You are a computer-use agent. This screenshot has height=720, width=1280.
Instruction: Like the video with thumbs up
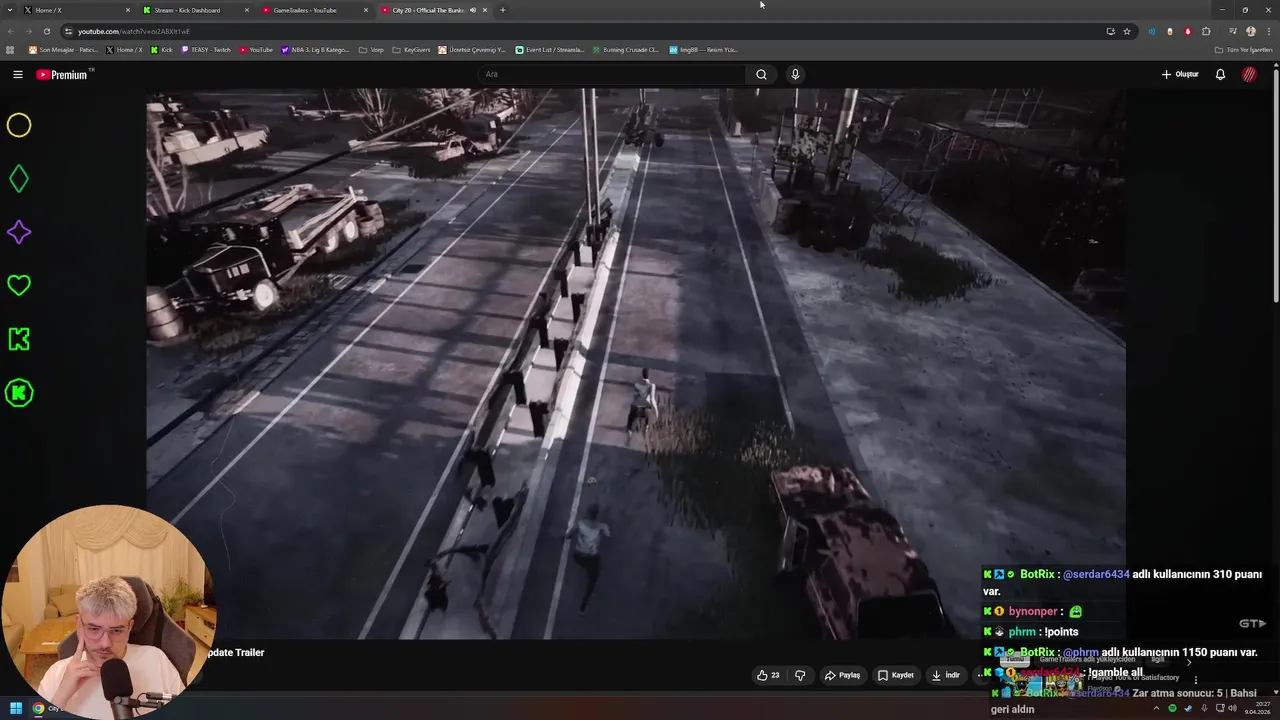pyautogui.click(x=768, y=675)
